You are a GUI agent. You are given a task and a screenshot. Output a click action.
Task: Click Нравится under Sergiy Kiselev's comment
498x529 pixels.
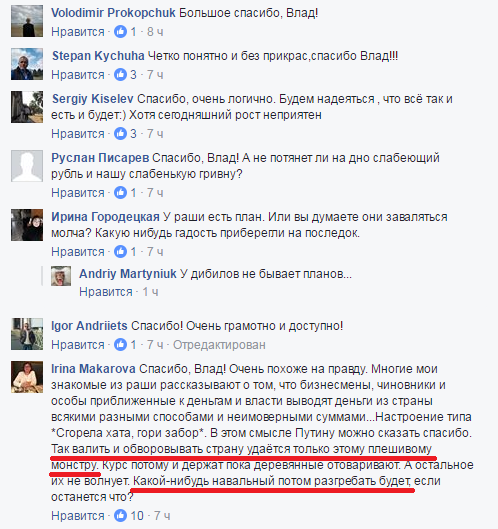point(78,134)
